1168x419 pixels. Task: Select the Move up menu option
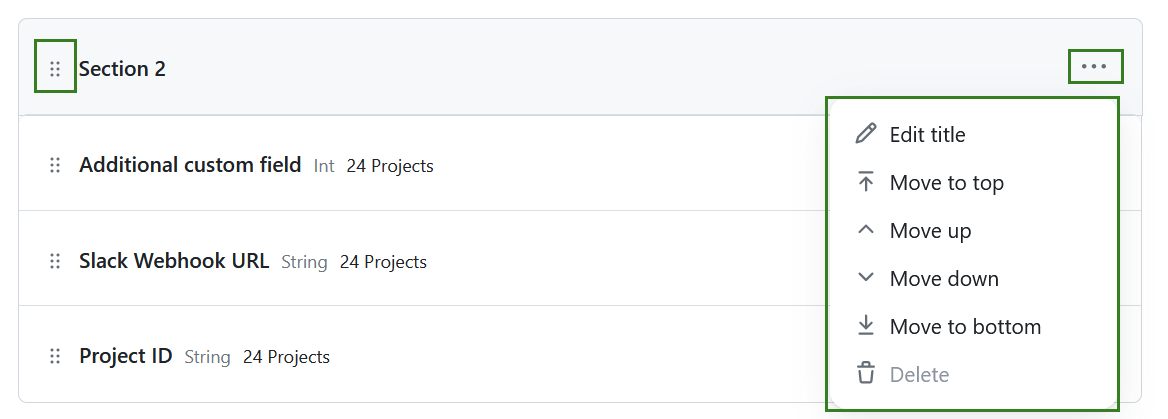[x=930, y=230]
